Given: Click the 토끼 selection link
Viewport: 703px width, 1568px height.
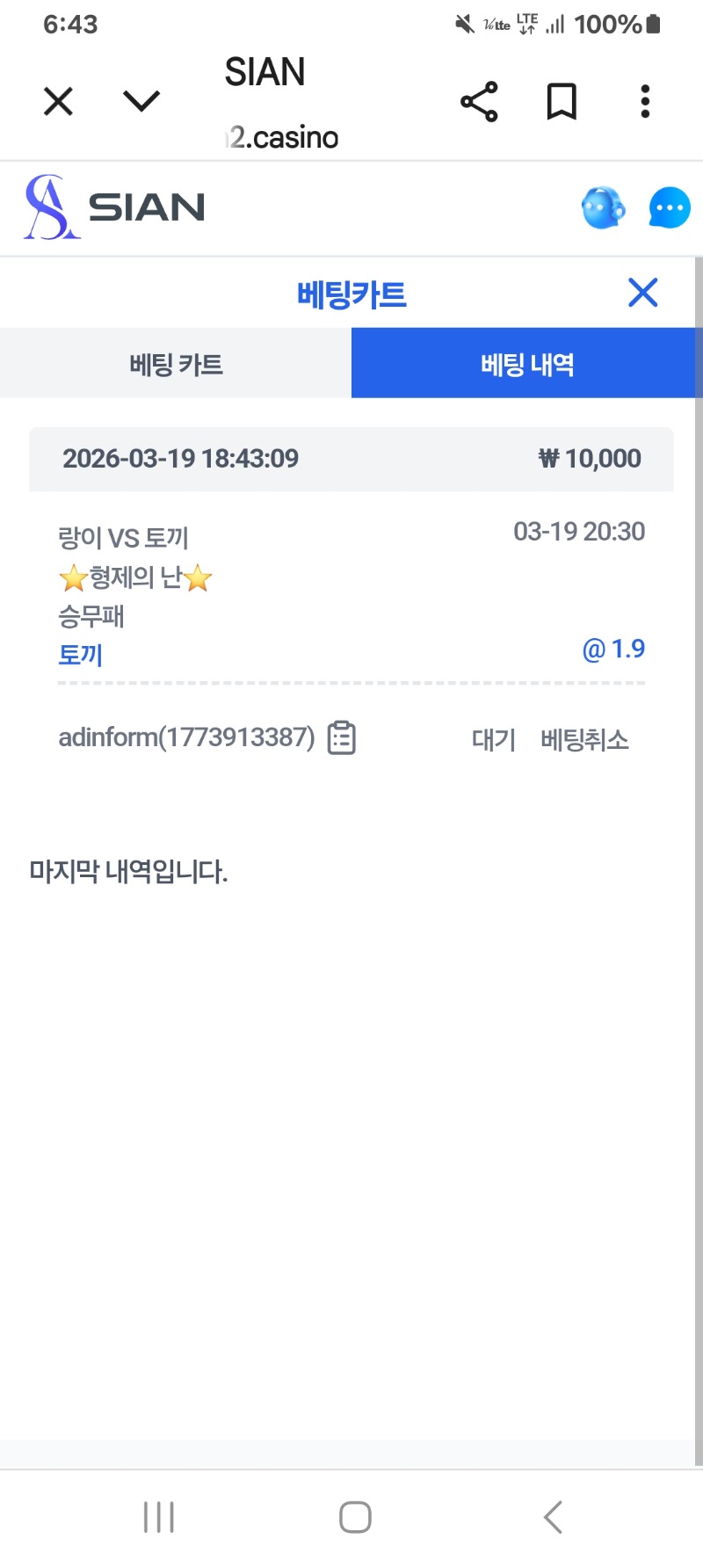Looking at the screenshot, I should point(81,655).
